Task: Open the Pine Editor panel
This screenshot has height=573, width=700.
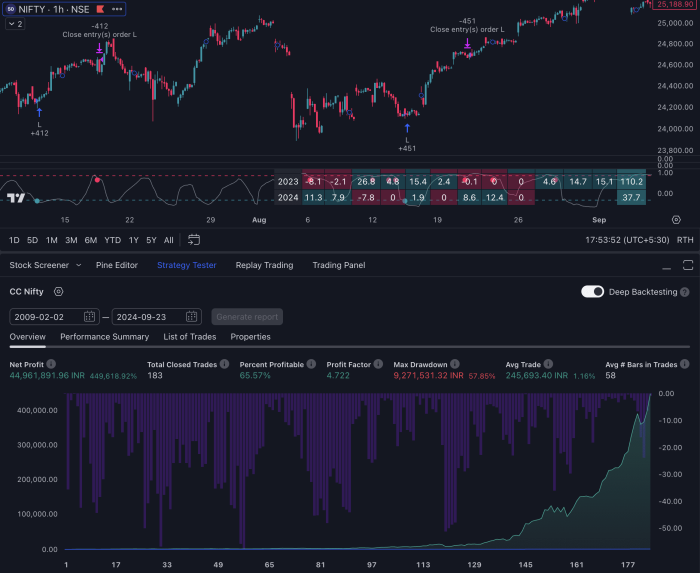Action: coord(117,265)
